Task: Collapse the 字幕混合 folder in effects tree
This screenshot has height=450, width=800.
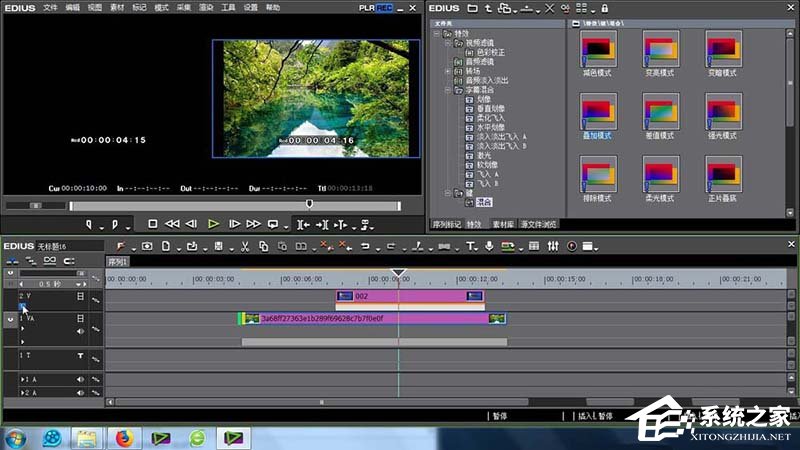Action: pyautogui.click(x=447, y=90)
